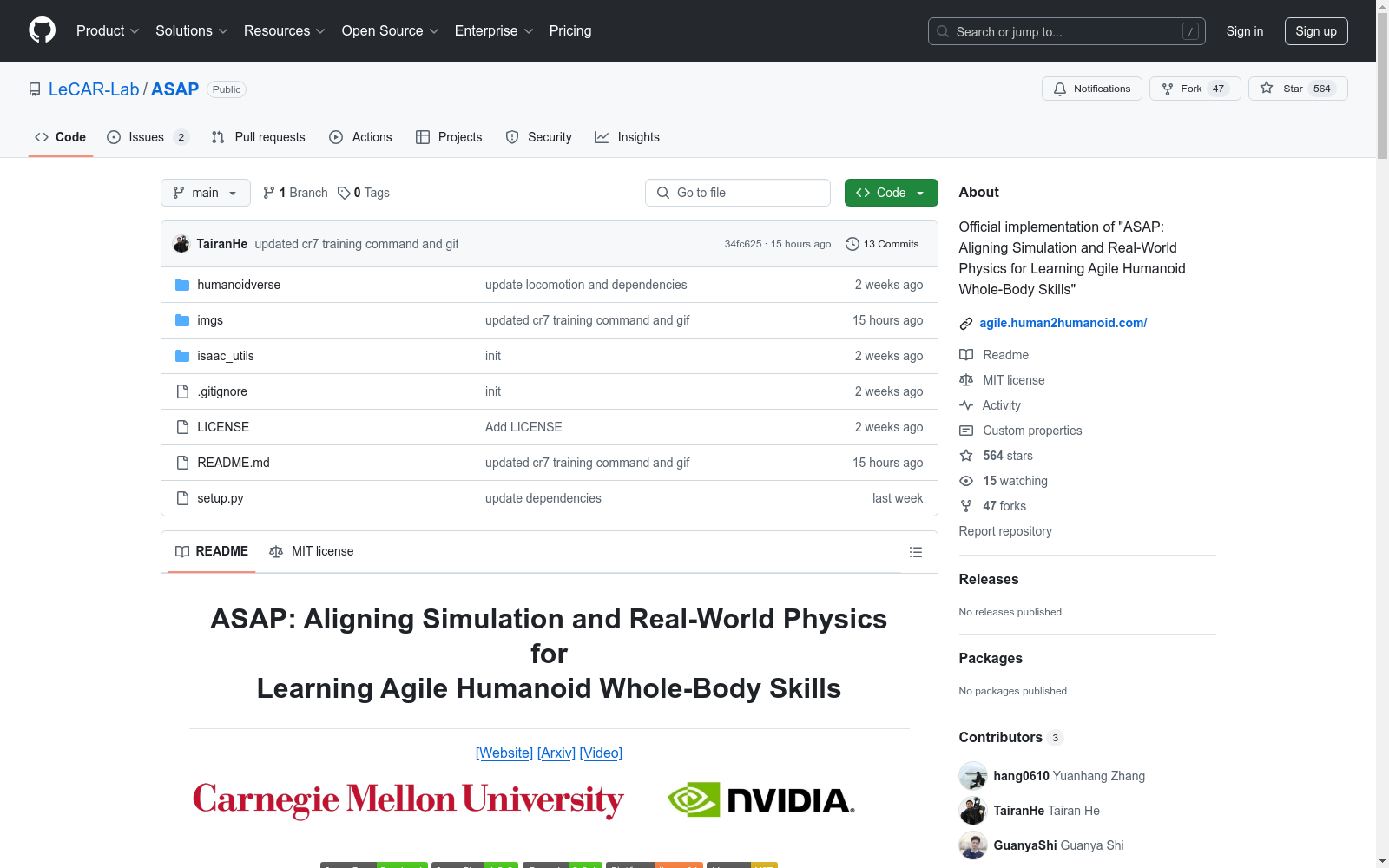The height and width of the screenshot is (868, 1389).
Task: Focus the Go to file field
Action: (x=737, y=193)
